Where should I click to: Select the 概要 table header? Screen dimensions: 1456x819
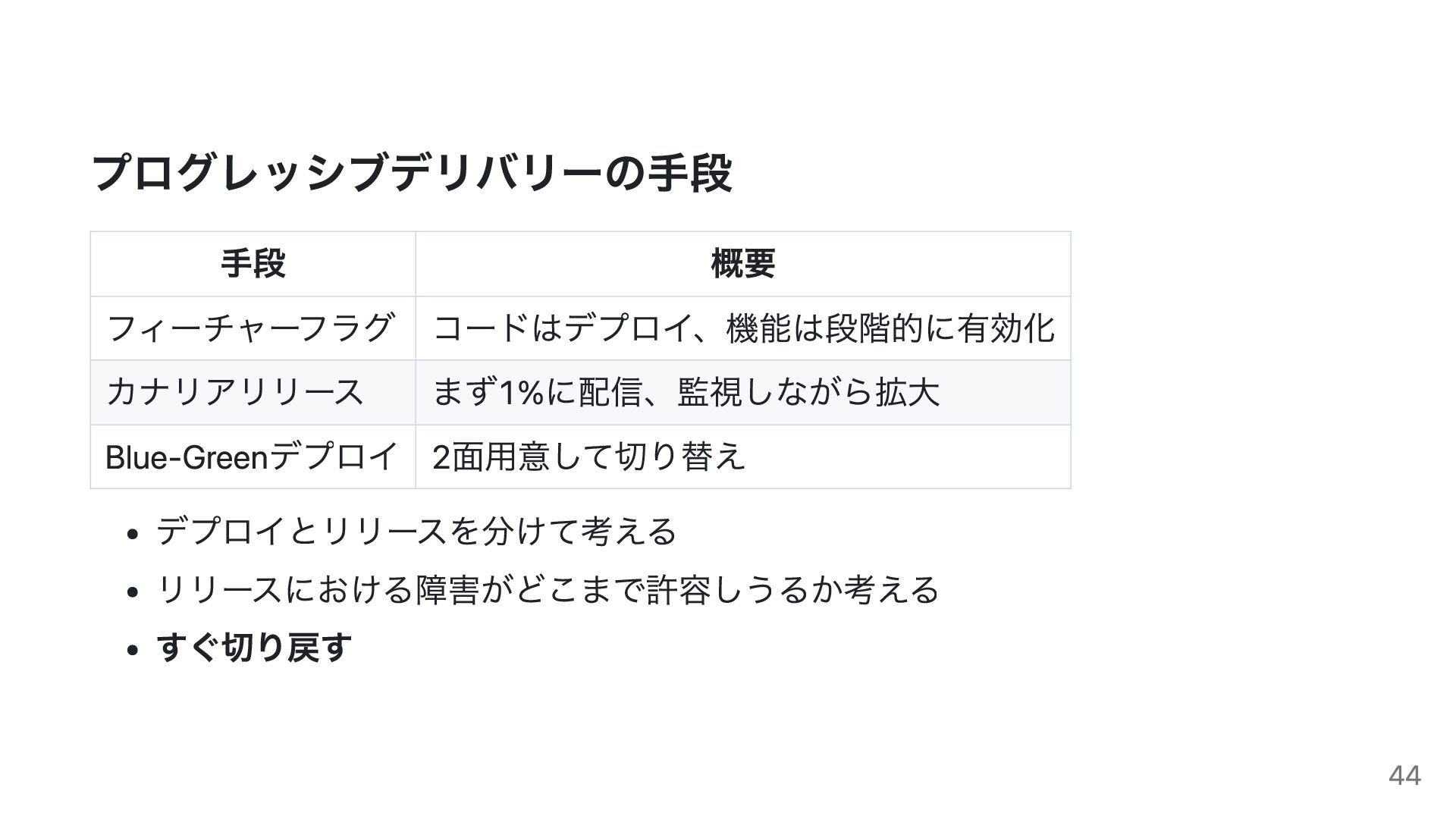tap(743, 264)
